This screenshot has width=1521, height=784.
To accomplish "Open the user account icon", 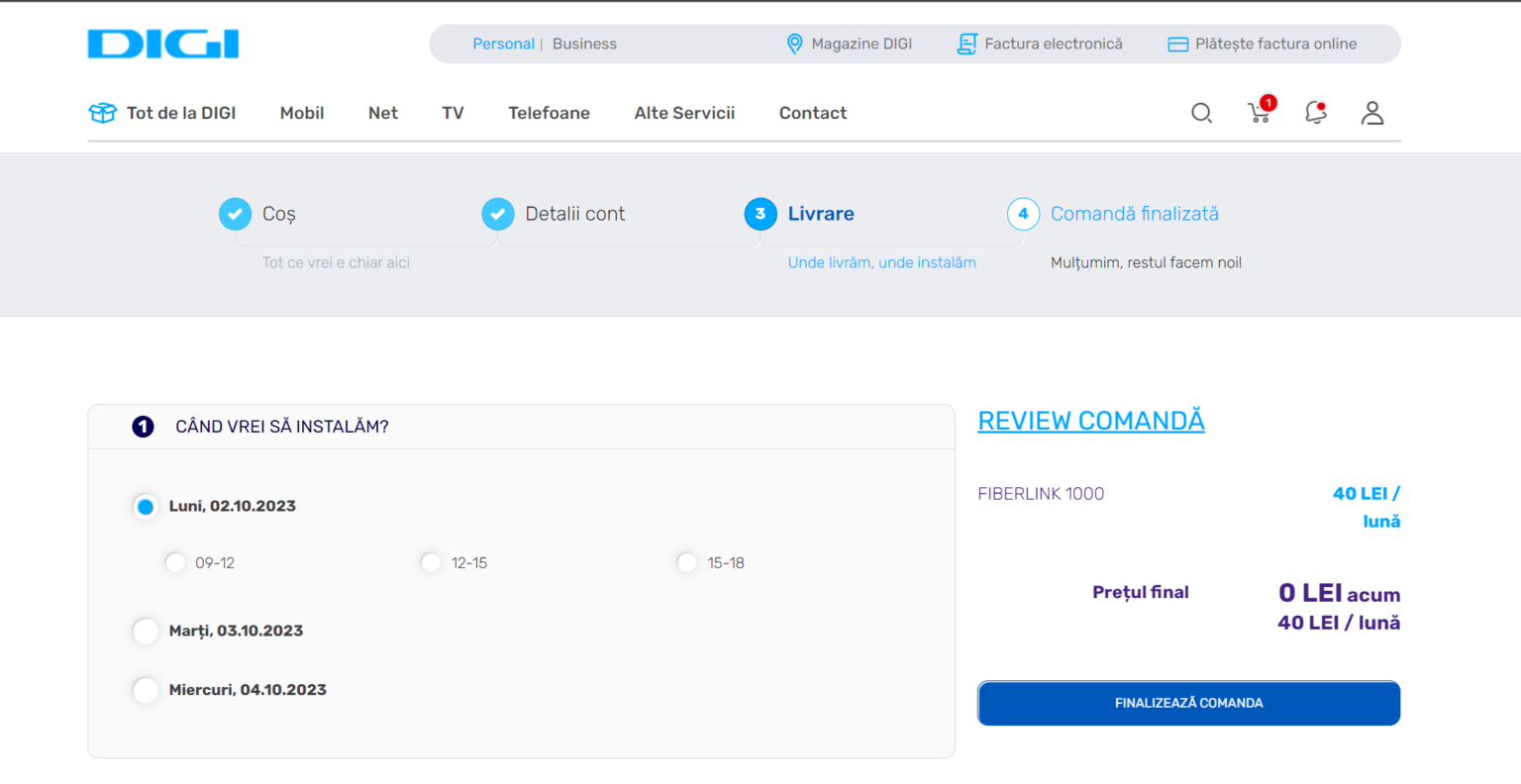I will (1372, 113).
